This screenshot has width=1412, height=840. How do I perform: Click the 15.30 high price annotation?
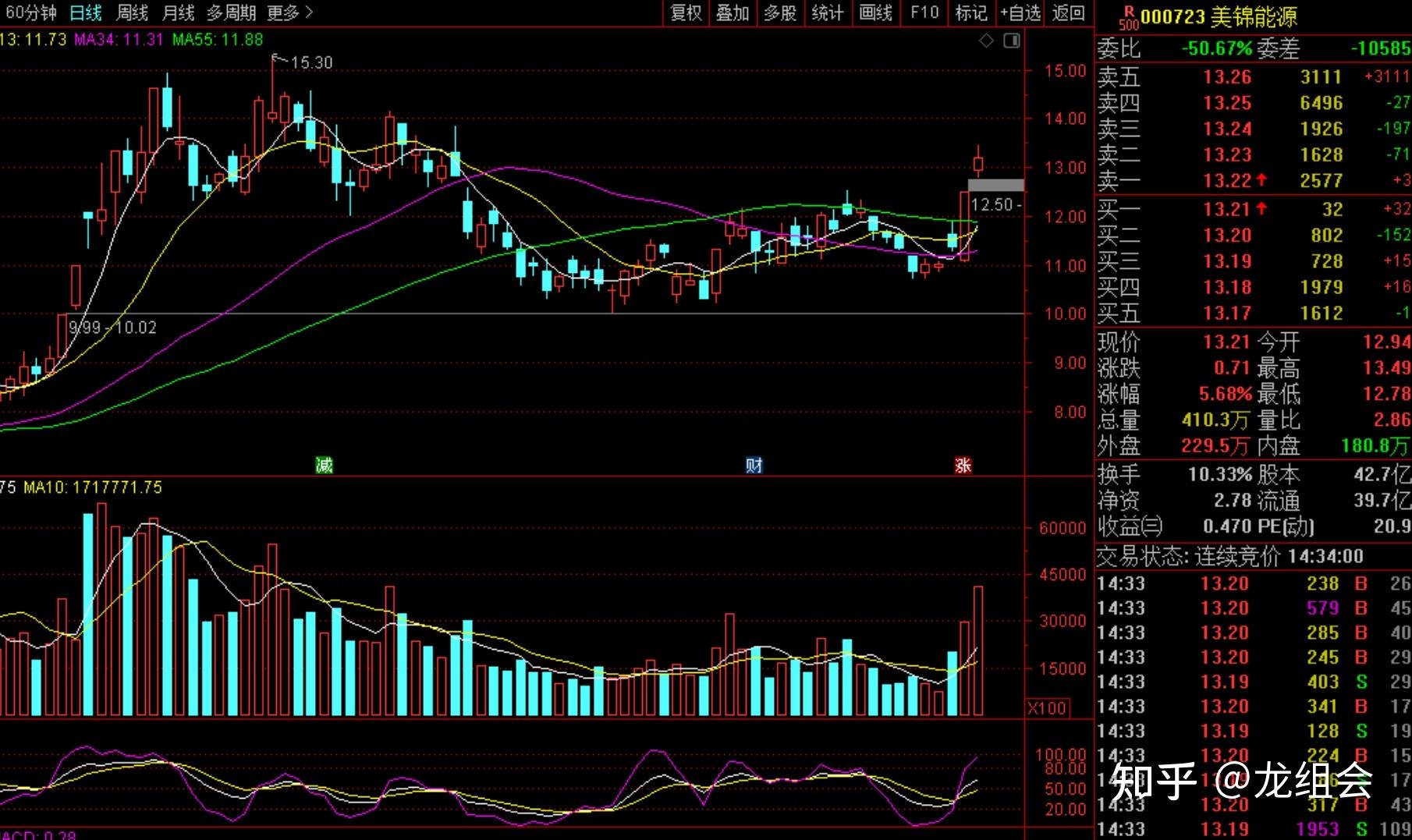311,62
